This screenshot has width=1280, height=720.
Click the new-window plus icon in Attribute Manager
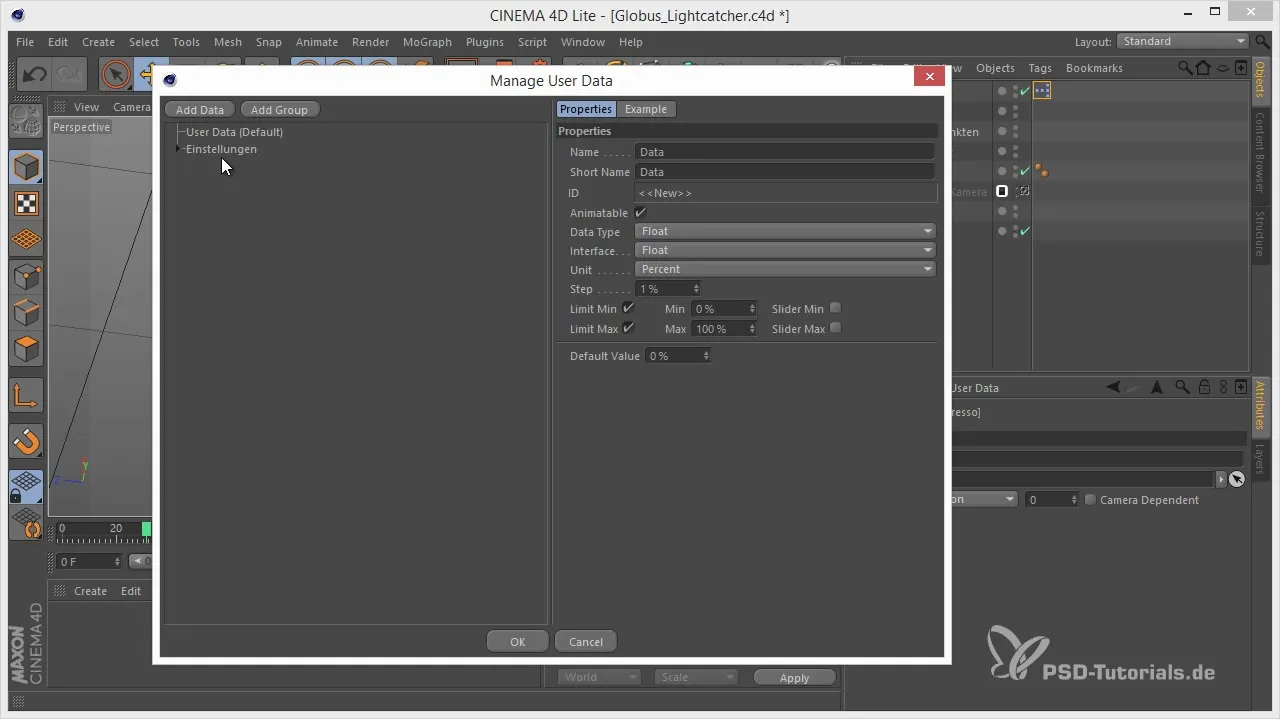1241,387
